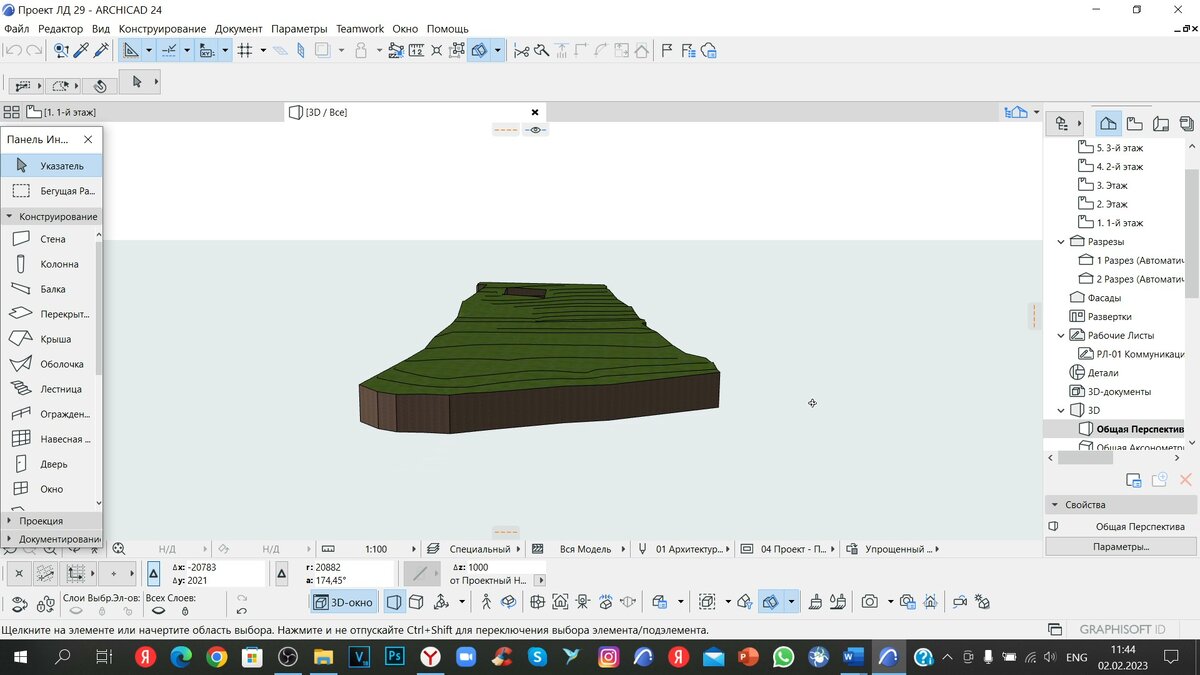Toggle the Всех Слоев eye icon
Viewport: 1200px width, 675px height.
pos(158,611)
